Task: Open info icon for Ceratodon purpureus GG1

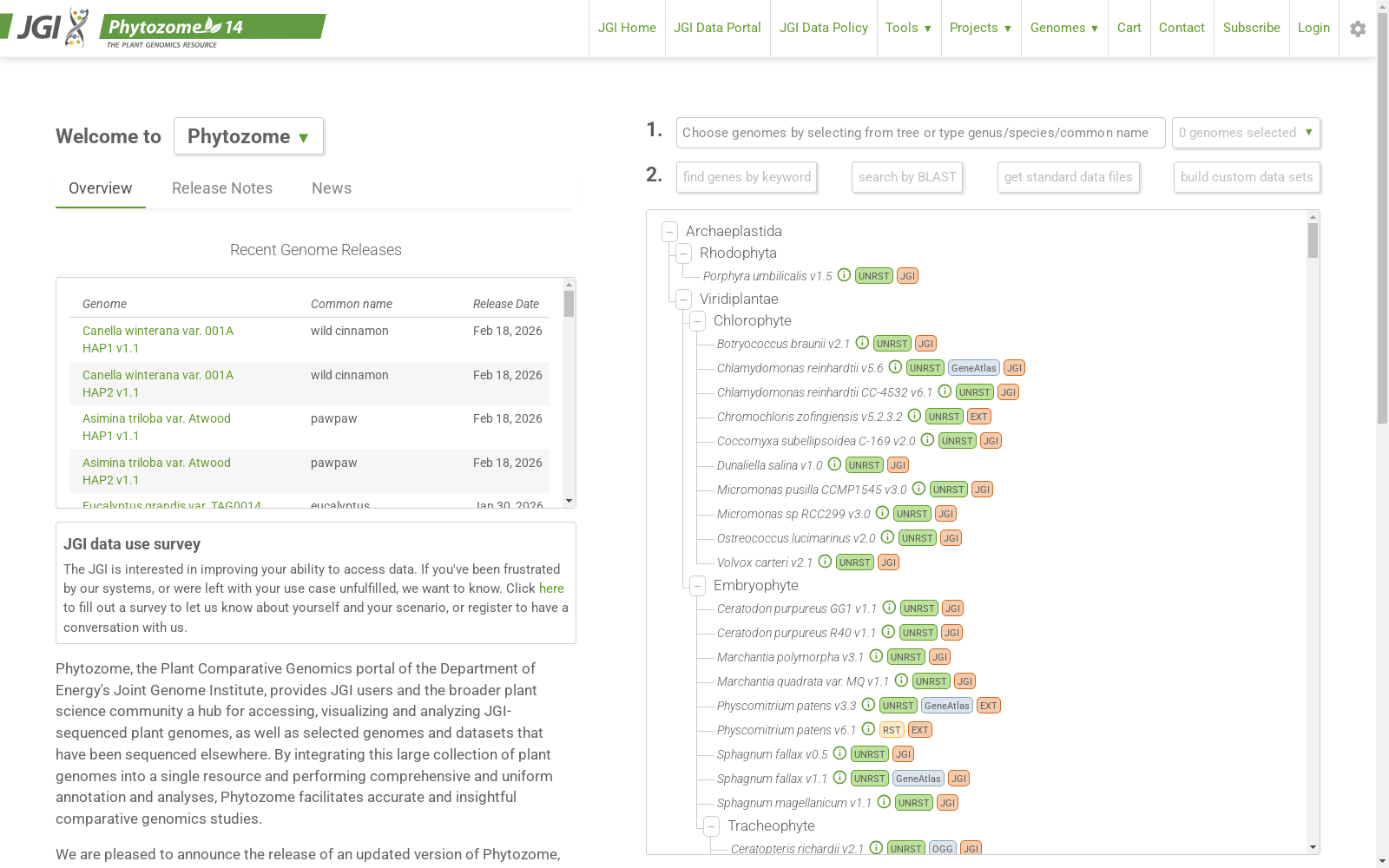Action: pos(889,608)
